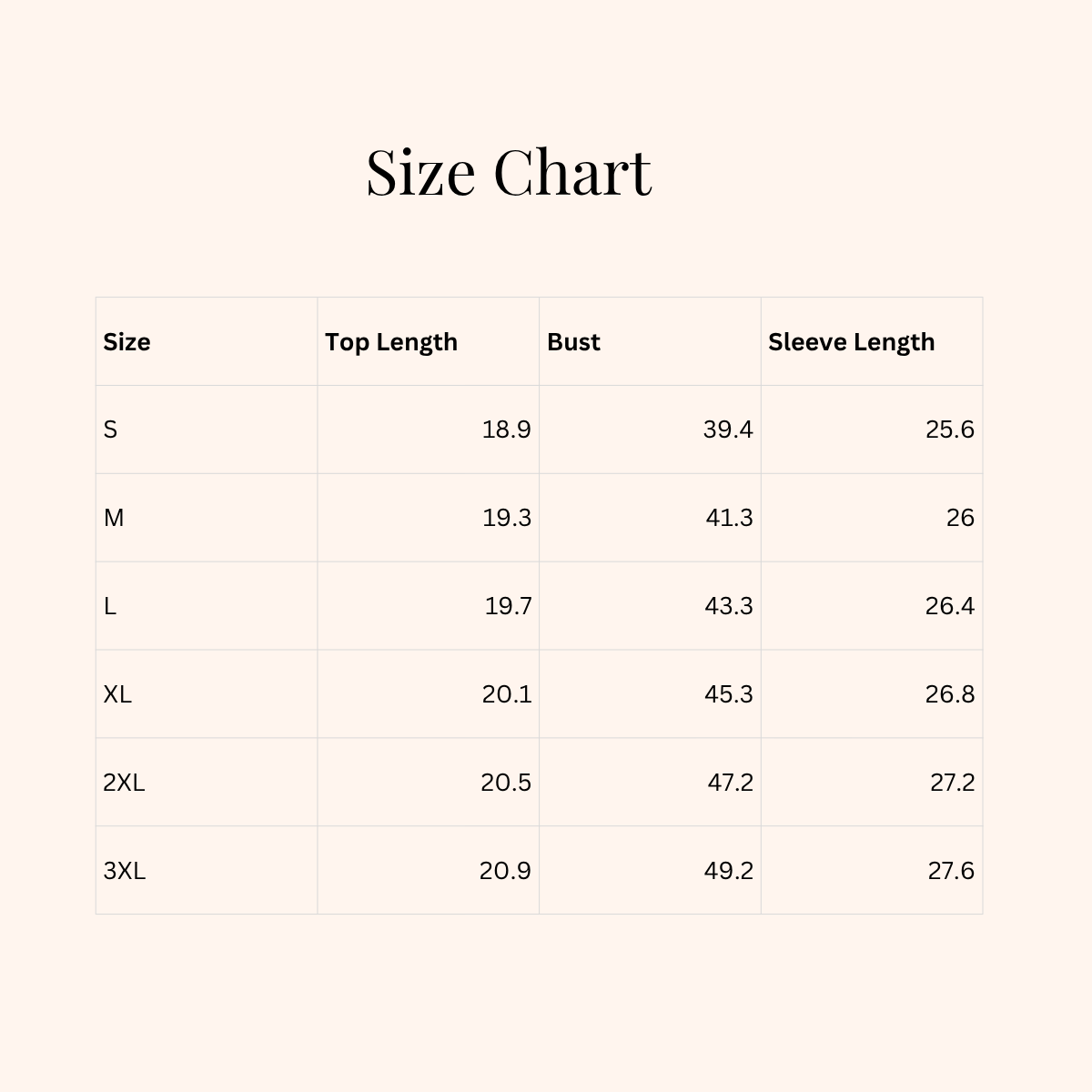Click top length value 20.9

pos(505,871)
